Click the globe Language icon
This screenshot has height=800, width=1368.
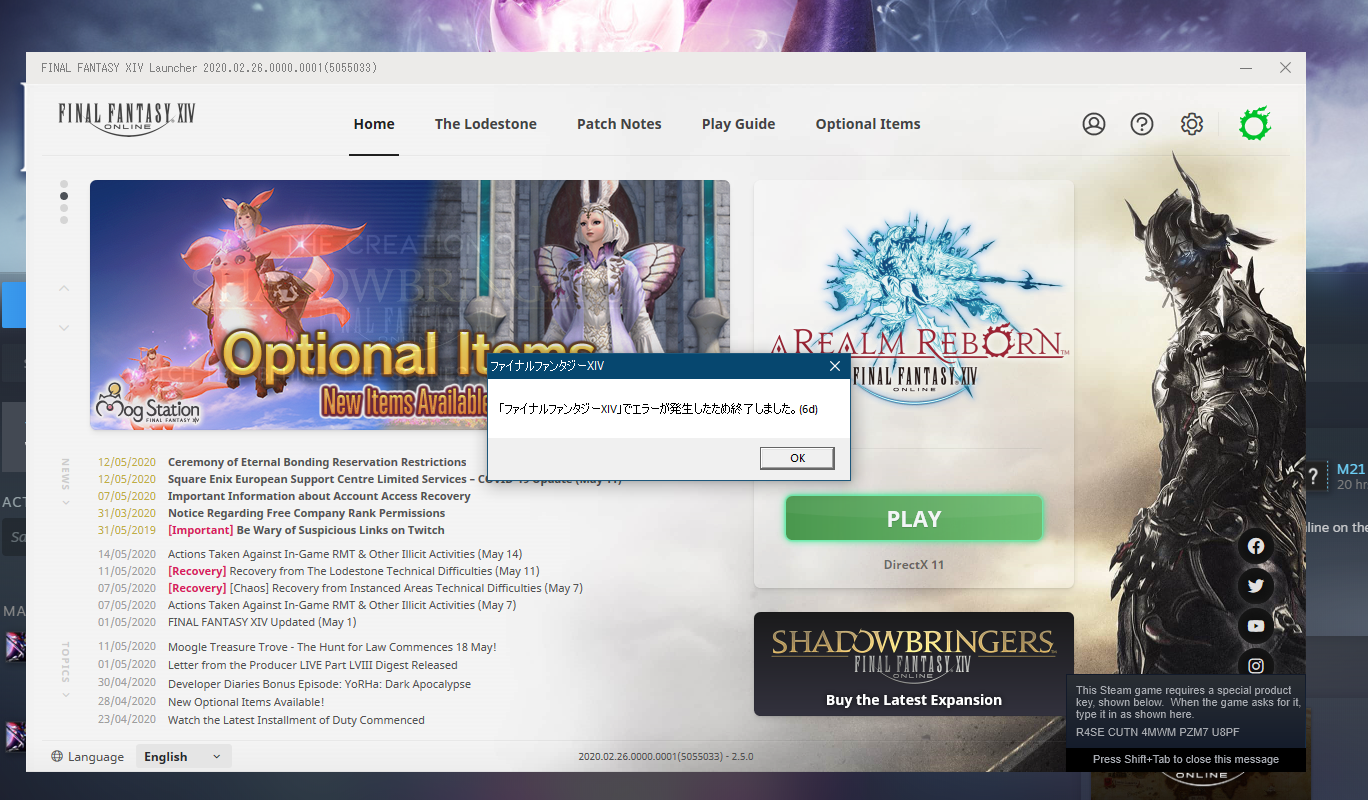click(57, 757)
